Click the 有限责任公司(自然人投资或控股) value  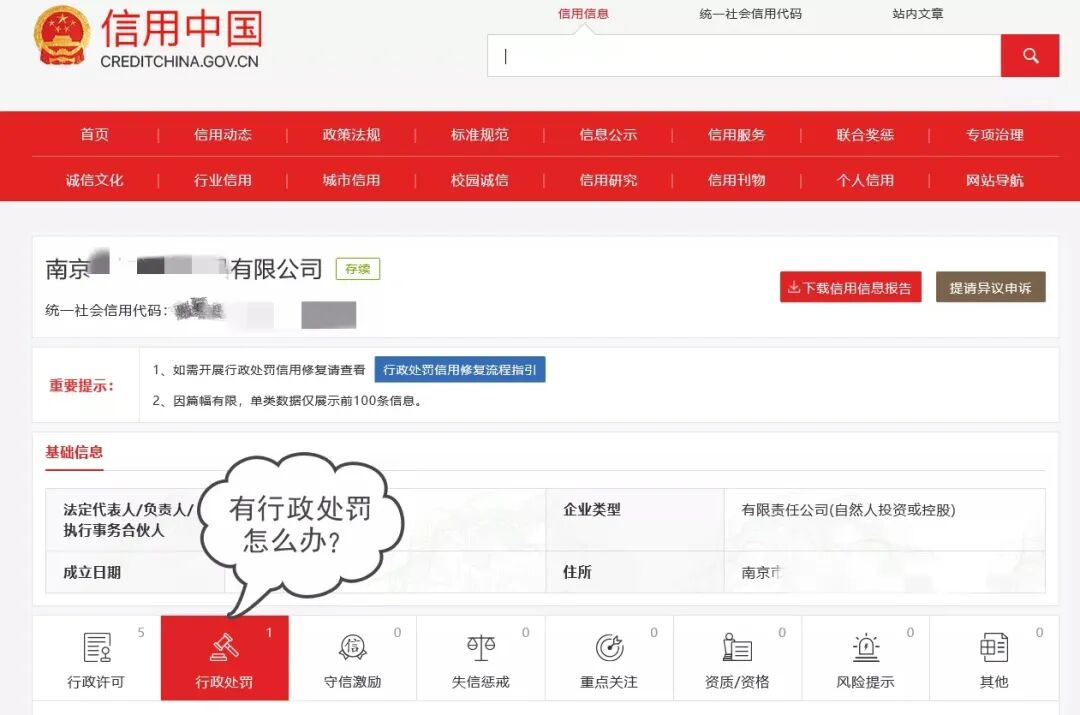coord(849,510)
